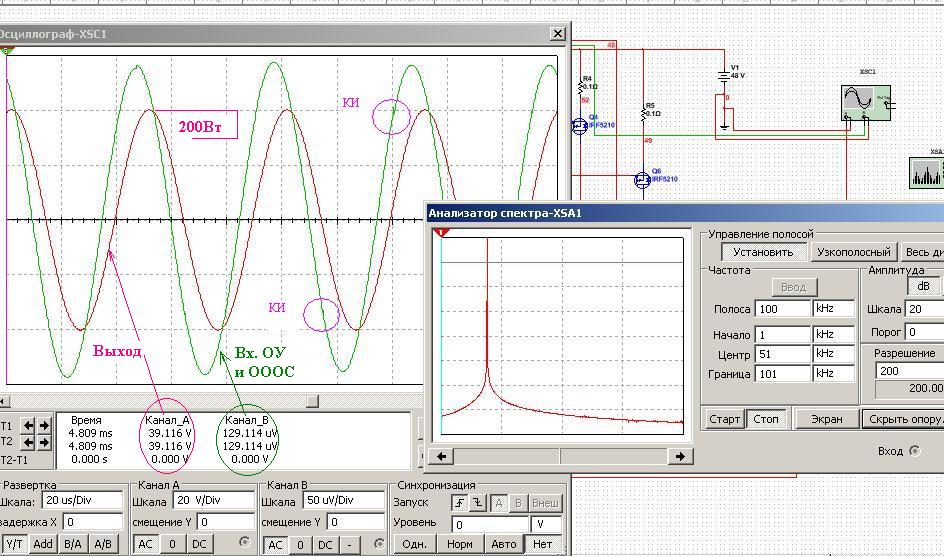Click the Весь ди... full-range button

coord(922,252)
